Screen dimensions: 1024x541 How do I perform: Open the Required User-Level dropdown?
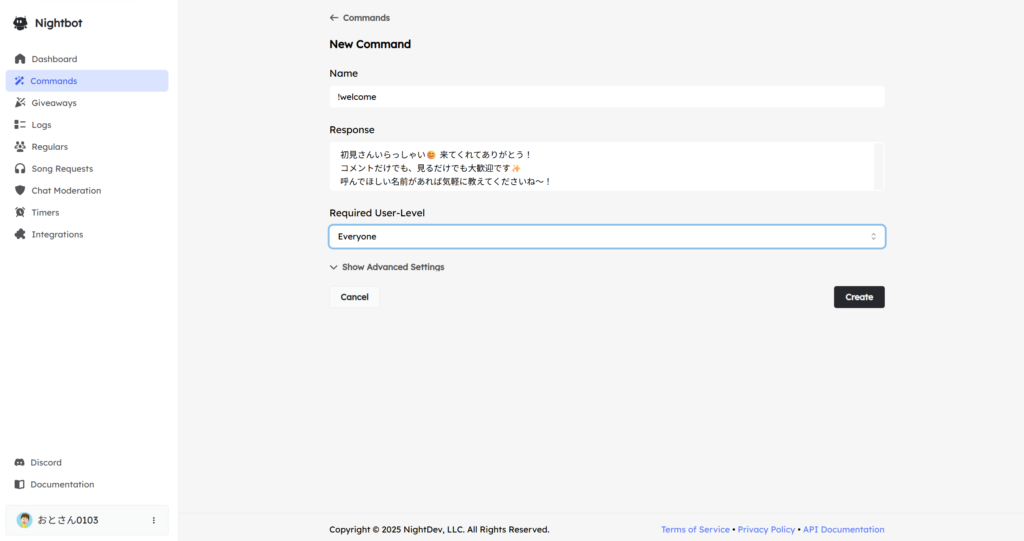606,237
